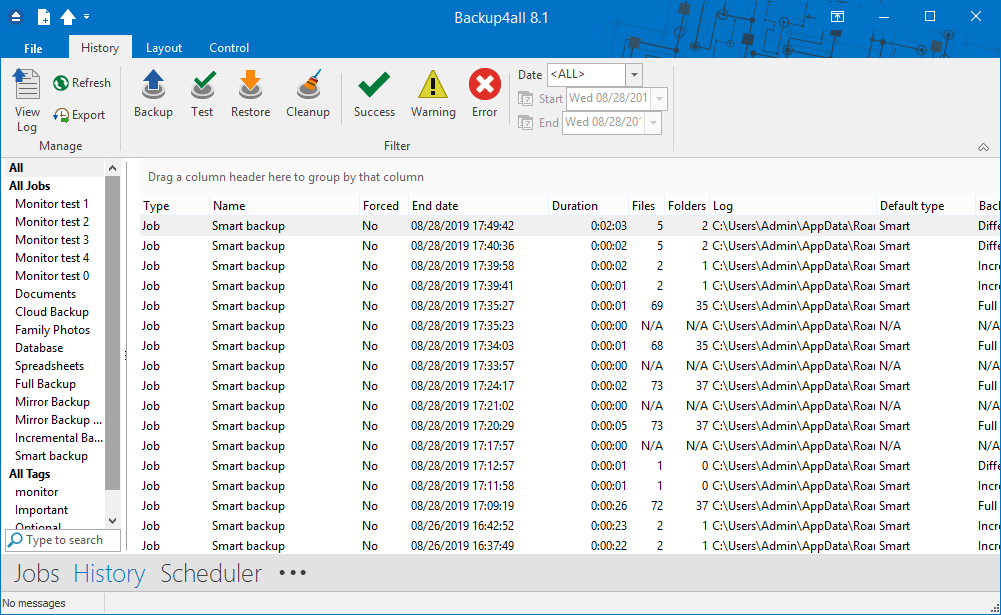Select the Spreadsheets job
1001x615 pixels.
(x=49, y=366)
